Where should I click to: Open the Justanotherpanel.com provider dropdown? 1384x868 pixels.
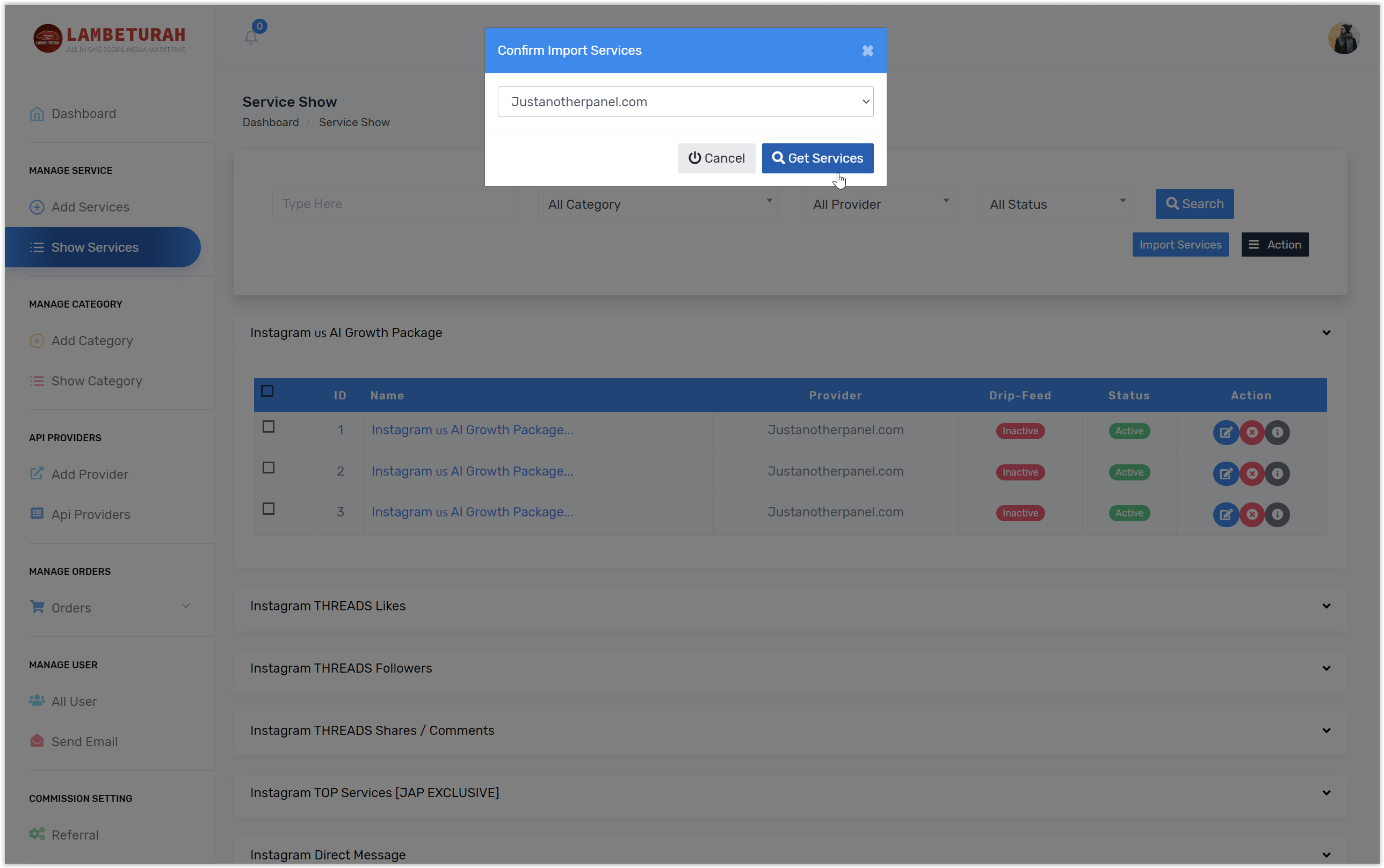[x=685, y=101]
